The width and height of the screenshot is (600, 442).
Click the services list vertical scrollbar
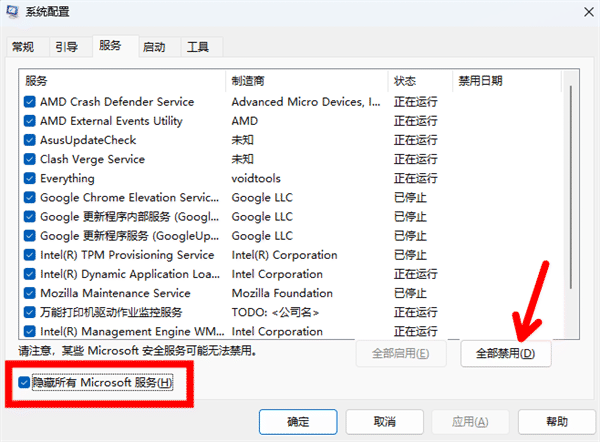pos(571,188)
